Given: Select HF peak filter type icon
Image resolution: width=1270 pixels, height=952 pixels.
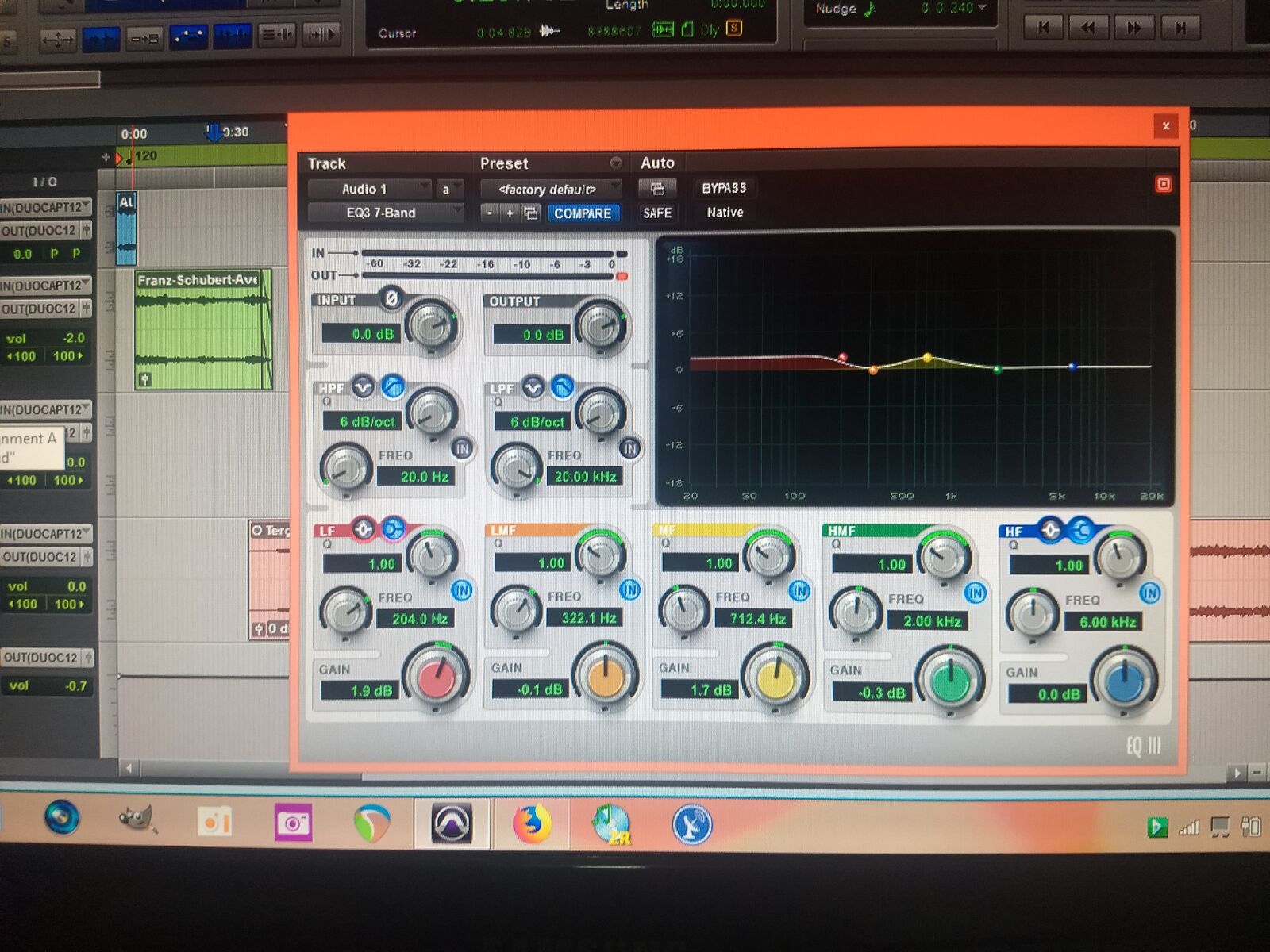Looking at the screenshot, I should [x=1050, y=529].
